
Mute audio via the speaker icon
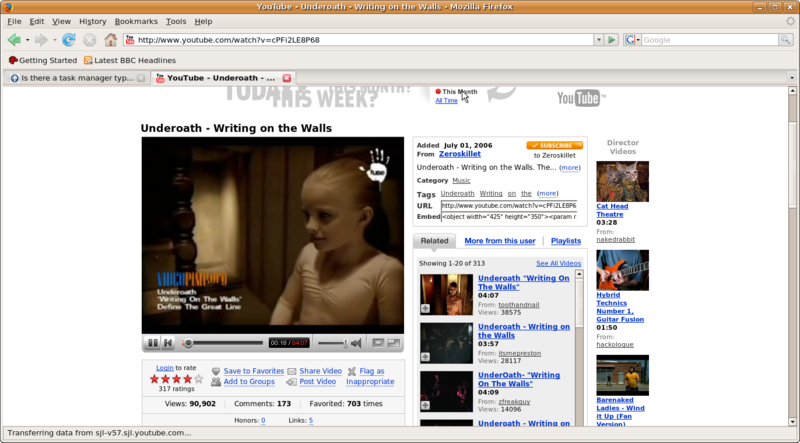[x=356, y=343]
